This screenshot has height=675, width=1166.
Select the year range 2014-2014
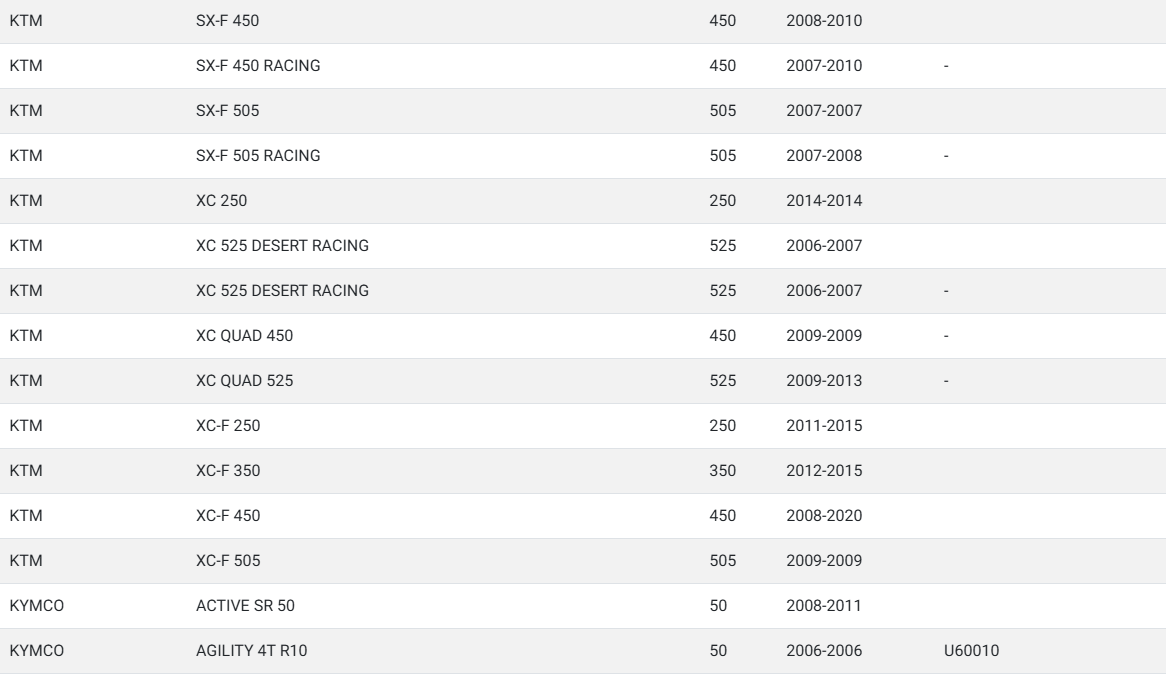click(824, 201)
